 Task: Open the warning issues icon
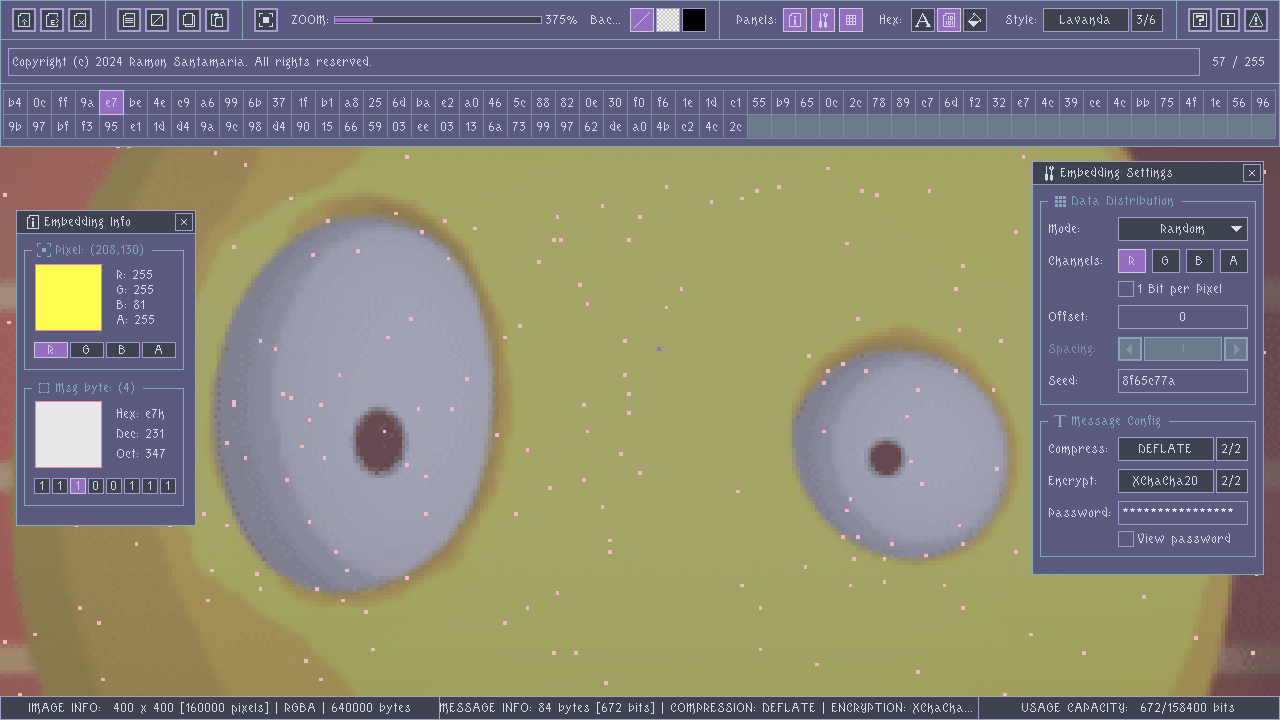1257,20
